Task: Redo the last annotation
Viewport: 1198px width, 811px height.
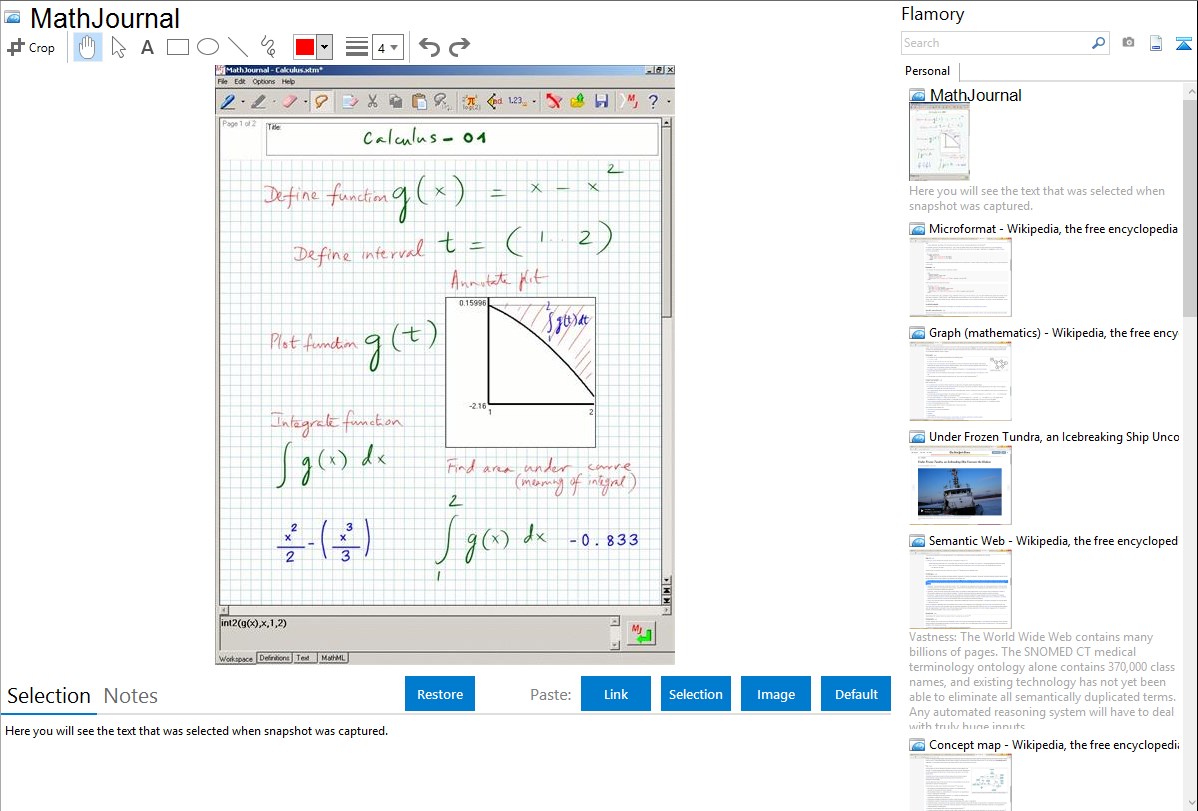Action: click(x=459, y=47)
